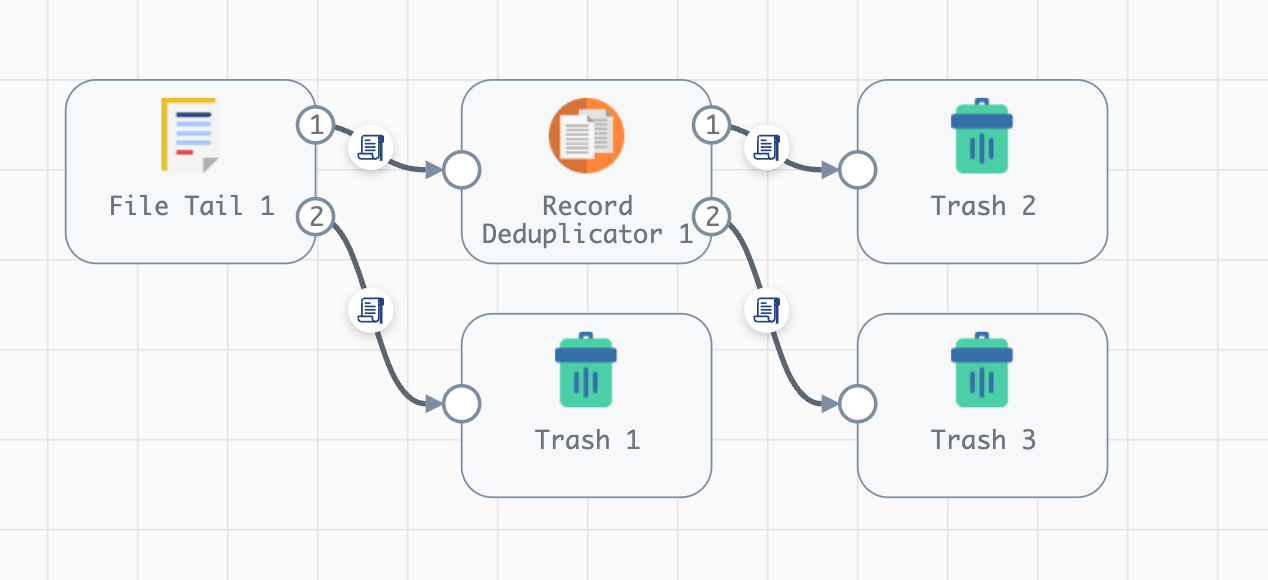Select the File Tail 1 label
Screen dimensions: 1268x580
point(191,206)
